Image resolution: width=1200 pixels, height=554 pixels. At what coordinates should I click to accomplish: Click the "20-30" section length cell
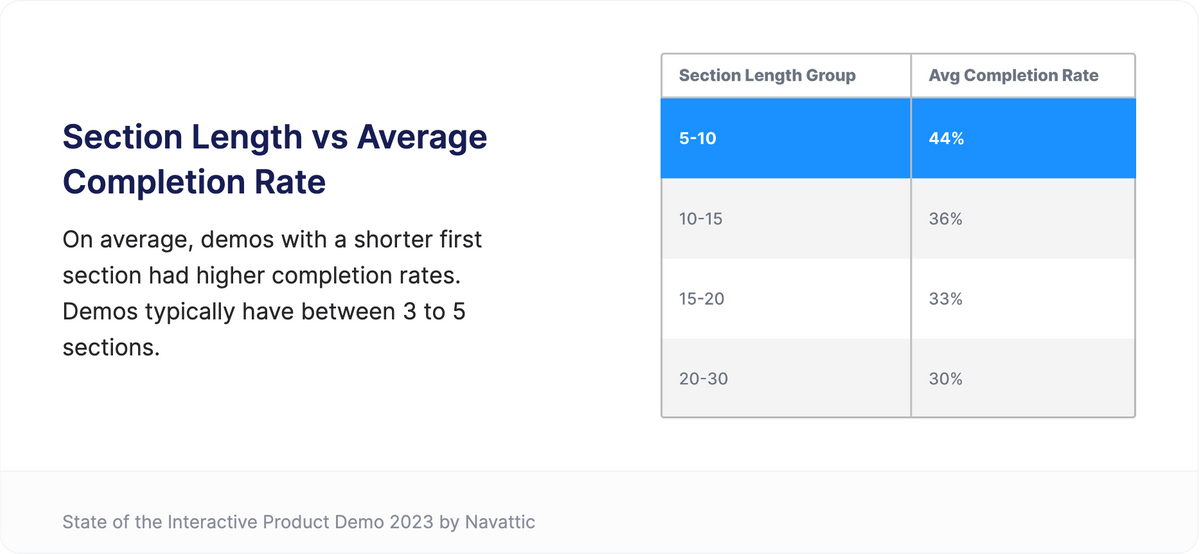703,379
